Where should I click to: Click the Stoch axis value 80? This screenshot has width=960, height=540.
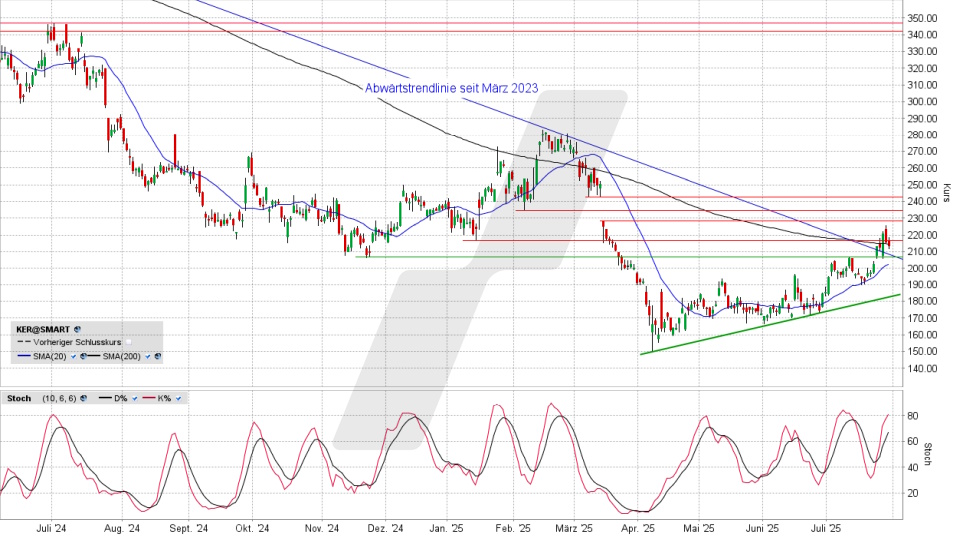coord(913,416)
